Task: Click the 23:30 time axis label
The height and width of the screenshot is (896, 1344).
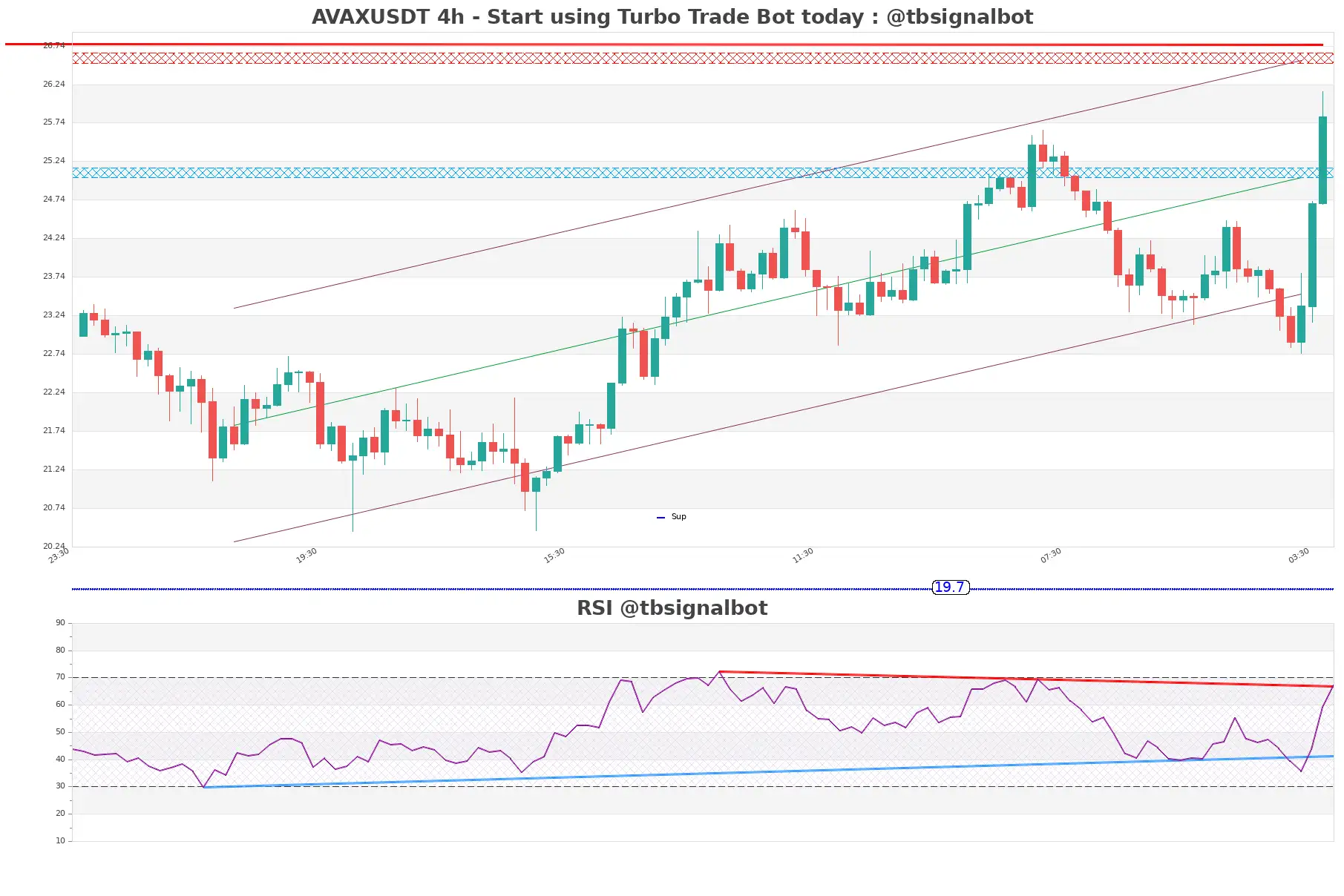Action: point(59,556)
